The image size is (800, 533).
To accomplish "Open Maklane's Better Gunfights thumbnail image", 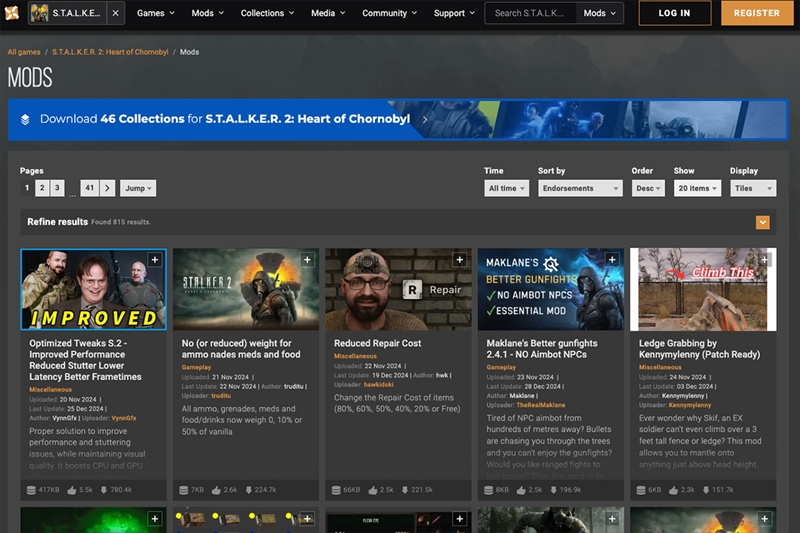I will tap(551, 289).
